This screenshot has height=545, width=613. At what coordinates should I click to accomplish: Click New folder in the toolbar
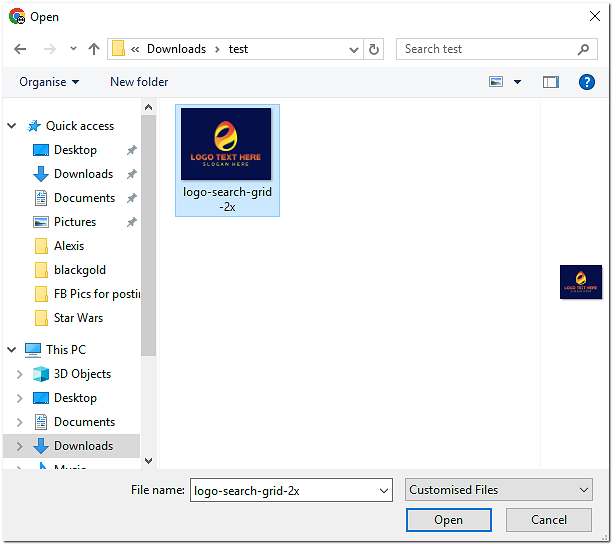click(x=139, y=82)
